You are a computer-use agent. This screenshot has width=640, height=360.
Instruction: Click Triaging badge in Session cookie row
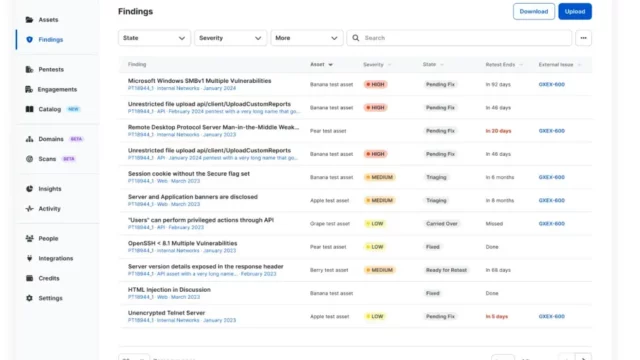point(436,177)
